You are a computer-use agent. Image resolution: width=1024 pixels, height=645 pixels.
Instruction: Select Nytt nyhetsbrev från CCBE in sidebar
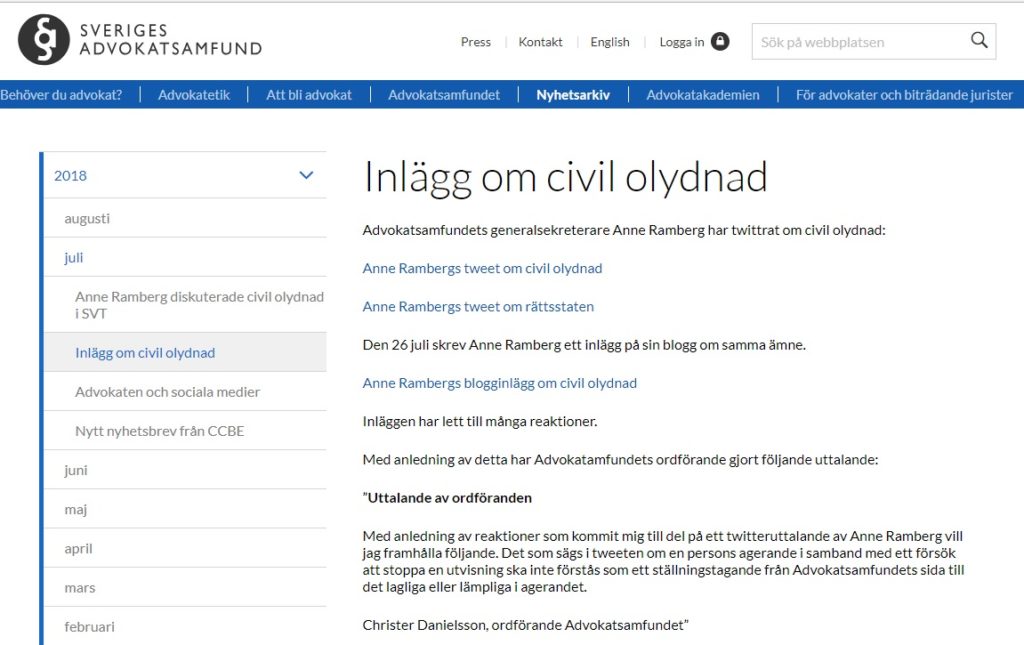click(x=159, y=431)
